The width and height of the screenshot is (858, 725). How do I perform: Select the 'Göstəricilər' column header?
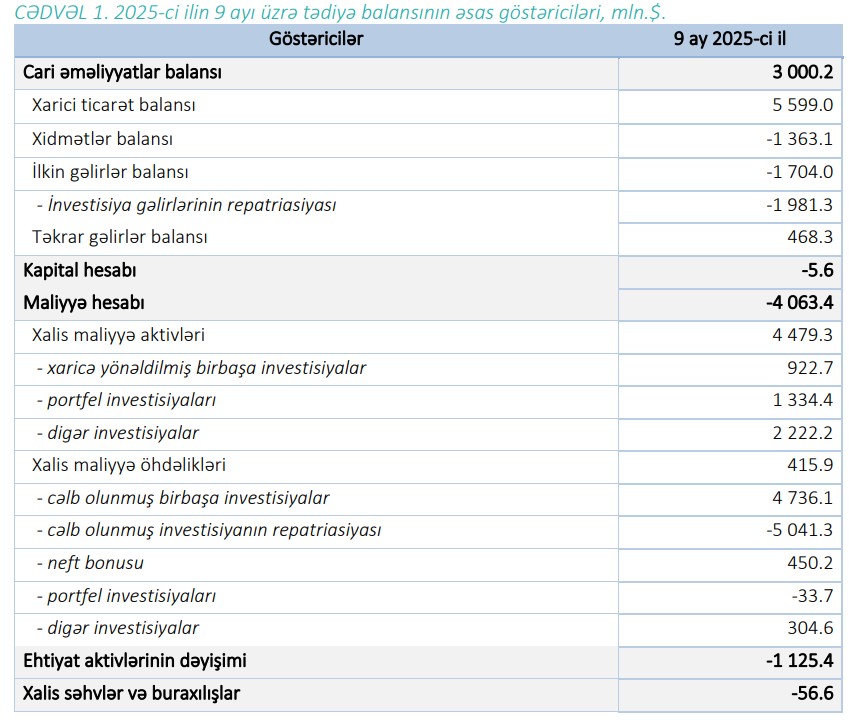316,39
